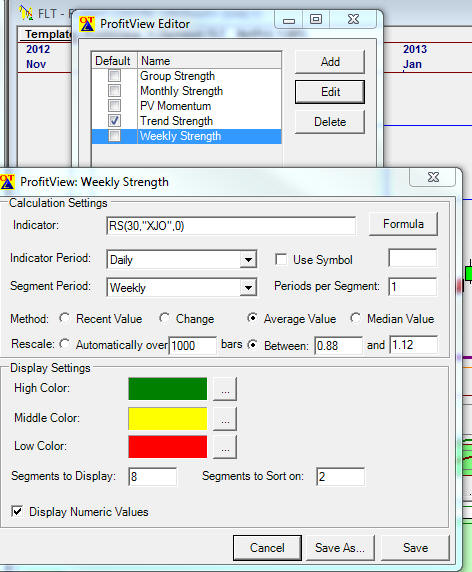Select the Recent Value method
472x572 pixels.
65,318
